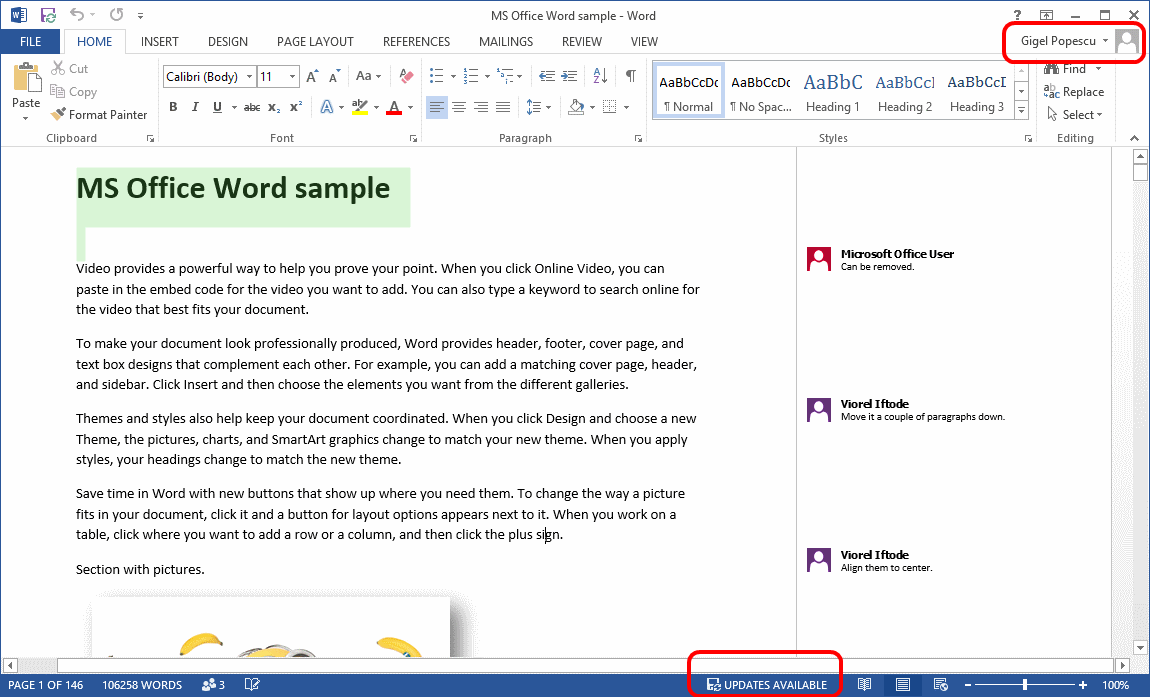Click the Shading paint bucket
1150x697 pixels.
tap(576, 107)
